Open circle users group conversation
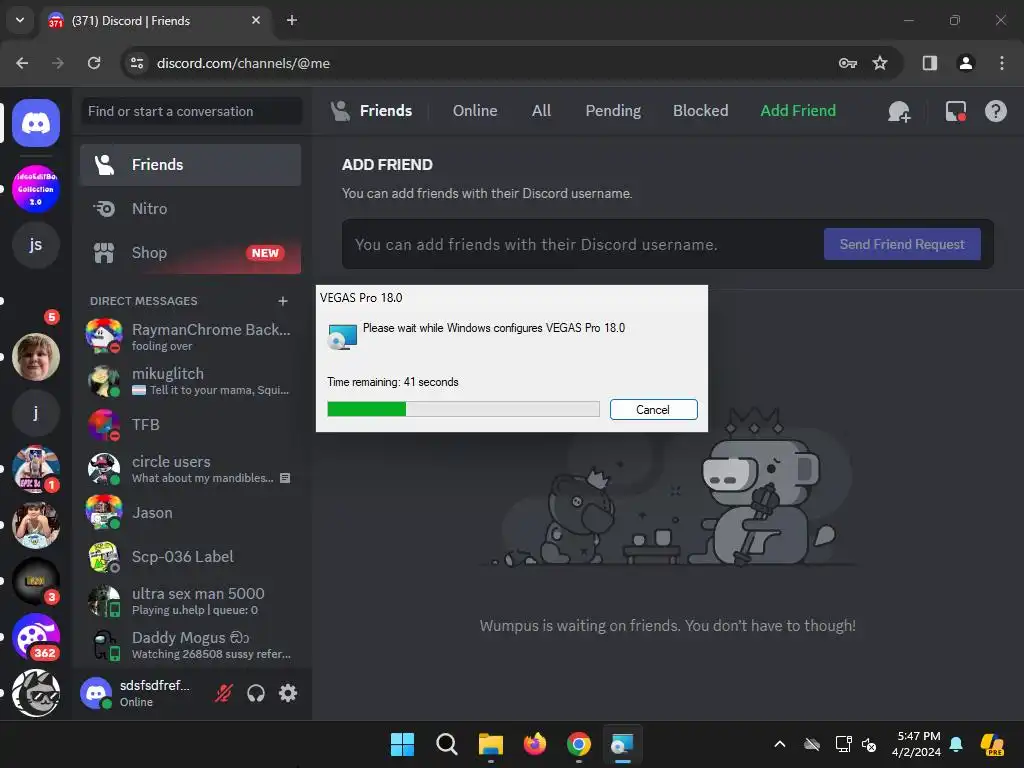Image resolution: width=1024 pixels, height=768 pixels. 191,468
